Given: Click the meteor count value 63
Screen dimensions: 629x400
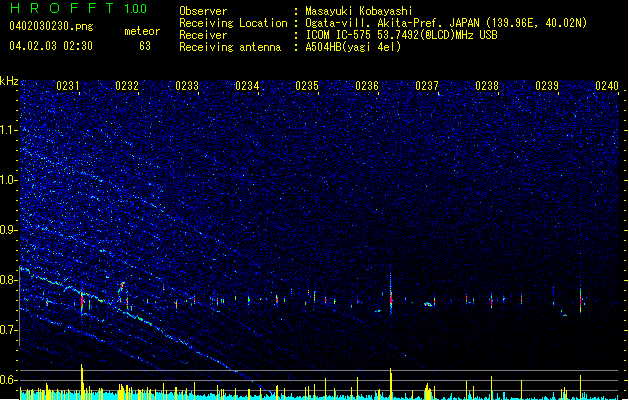Looking at the screenshot, I should [x=145, y=46].
